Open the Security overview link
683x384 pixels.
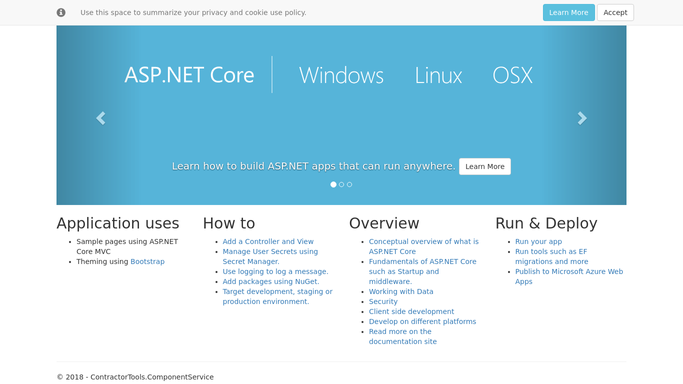click(383, 302)
